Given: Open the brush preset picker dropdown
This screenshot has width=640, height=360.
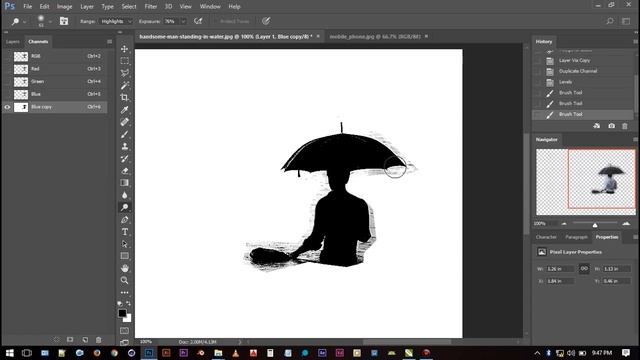Looking at the screenshot, I should pyautogui.click(x=50, y=22).
